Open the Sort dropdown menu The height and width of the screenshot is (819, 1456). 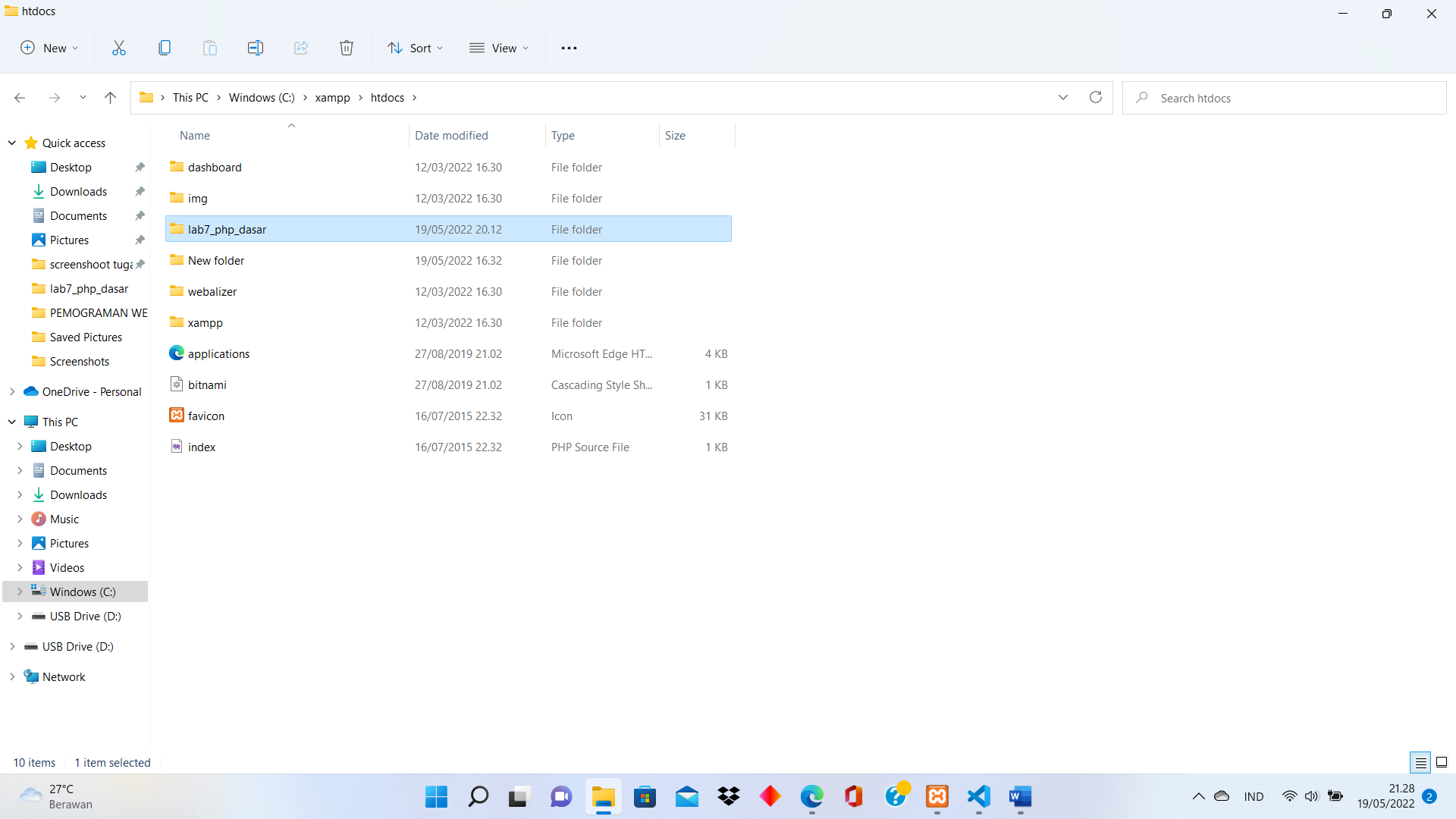pos(416,48)
